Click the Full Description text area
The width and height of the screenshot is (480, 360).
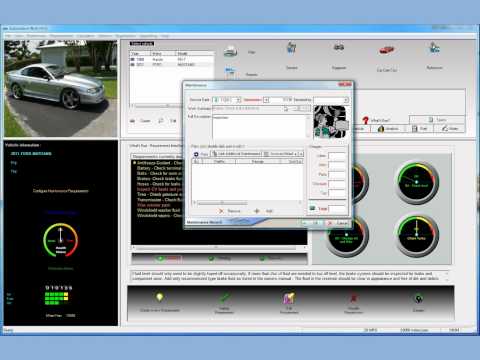click(260, 127)
